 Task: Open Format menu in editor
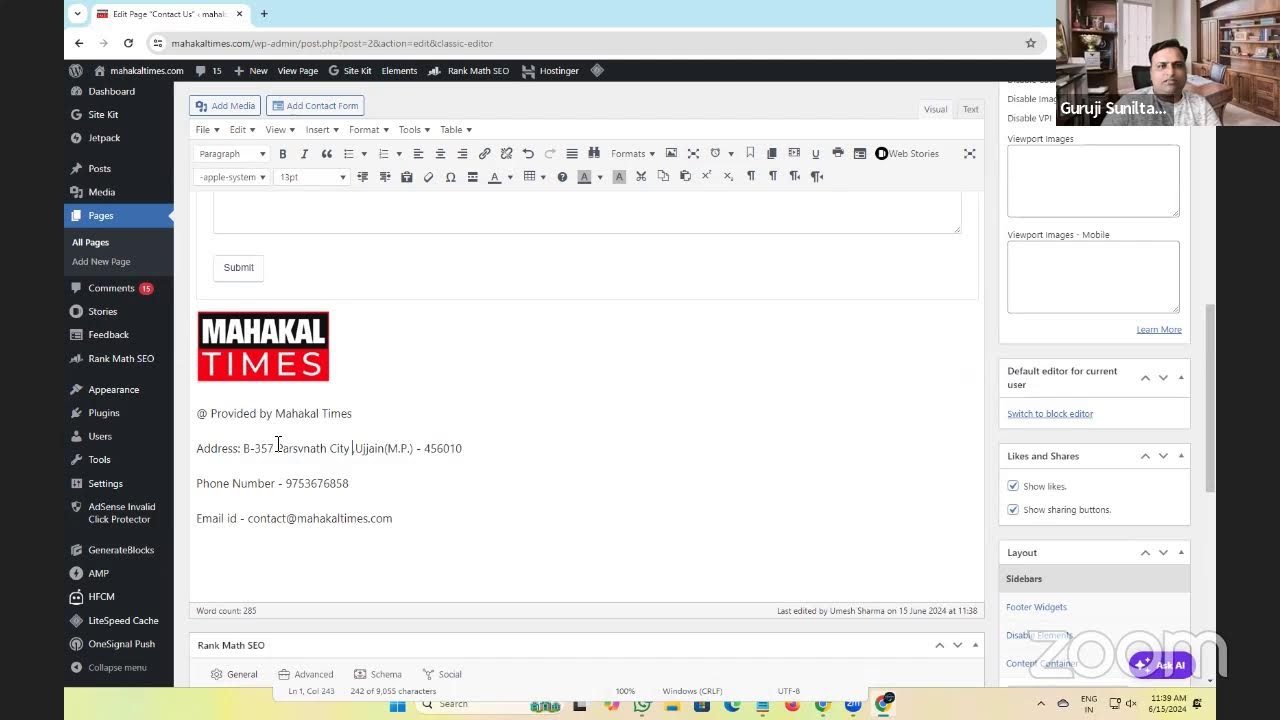pos(369,130)
